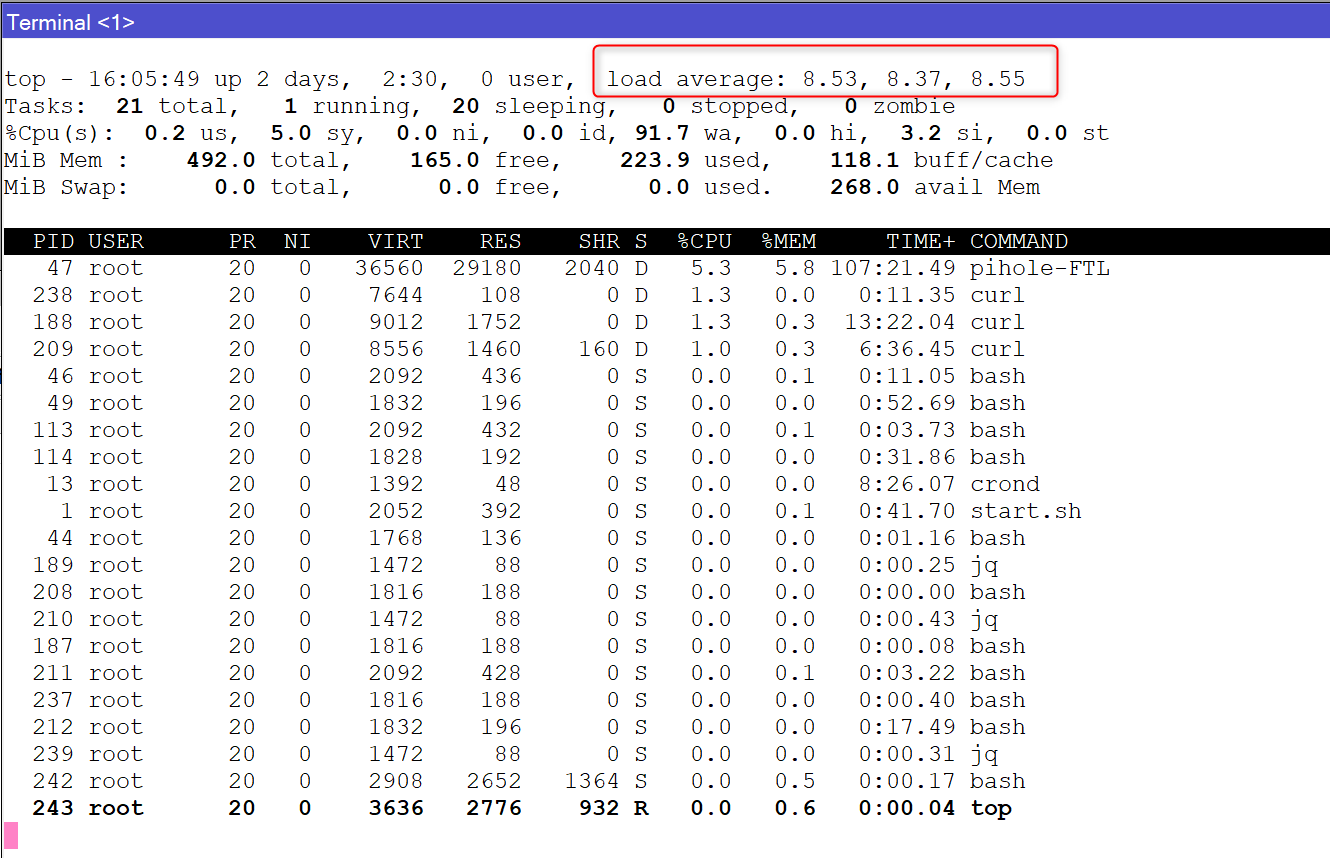Click the pink terminal cursor block

pyautogui.click(x=11, y=836)
